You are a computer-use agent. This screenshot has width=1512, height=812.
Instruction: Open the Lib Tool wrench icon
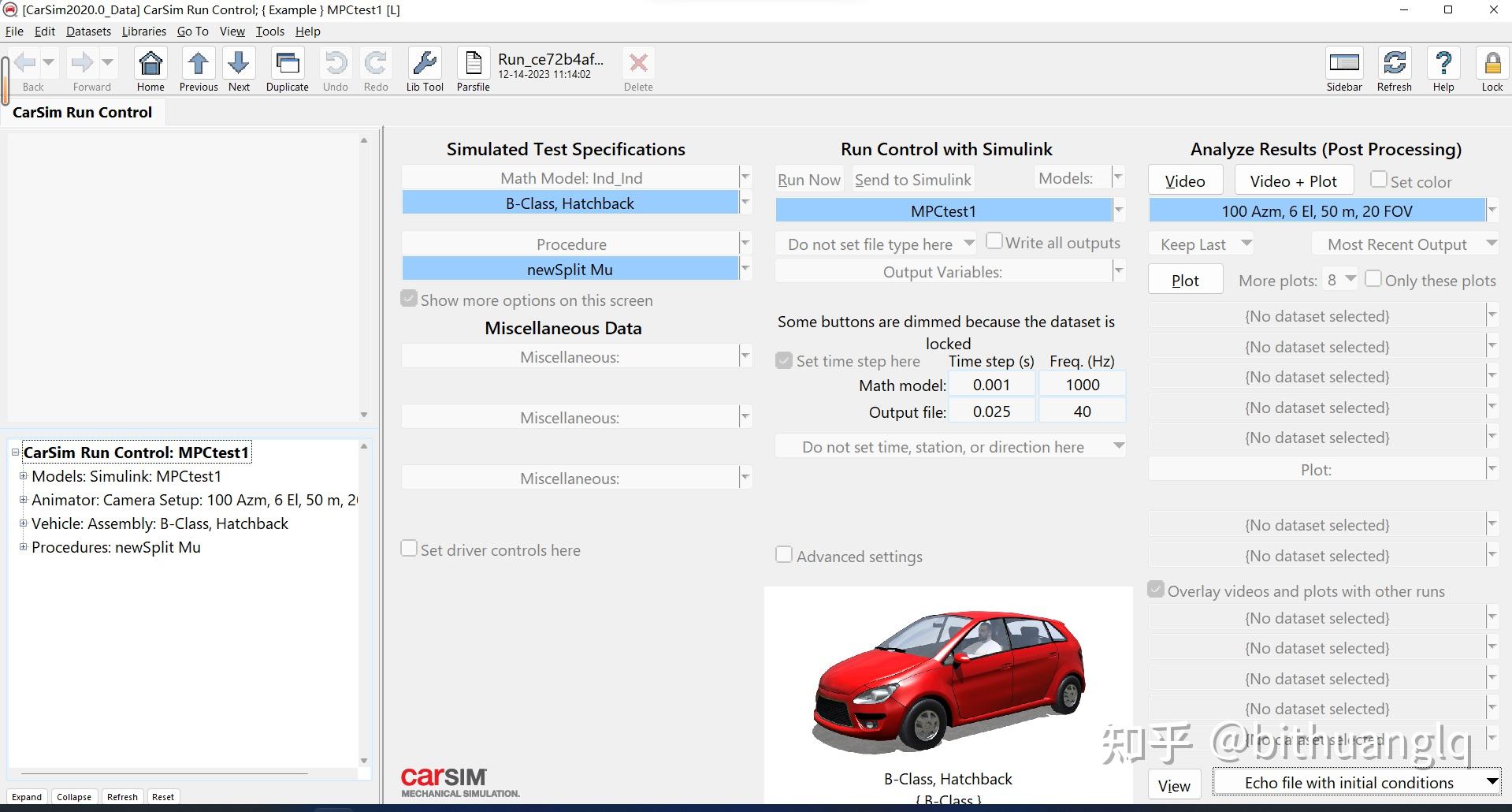(425, 64)
